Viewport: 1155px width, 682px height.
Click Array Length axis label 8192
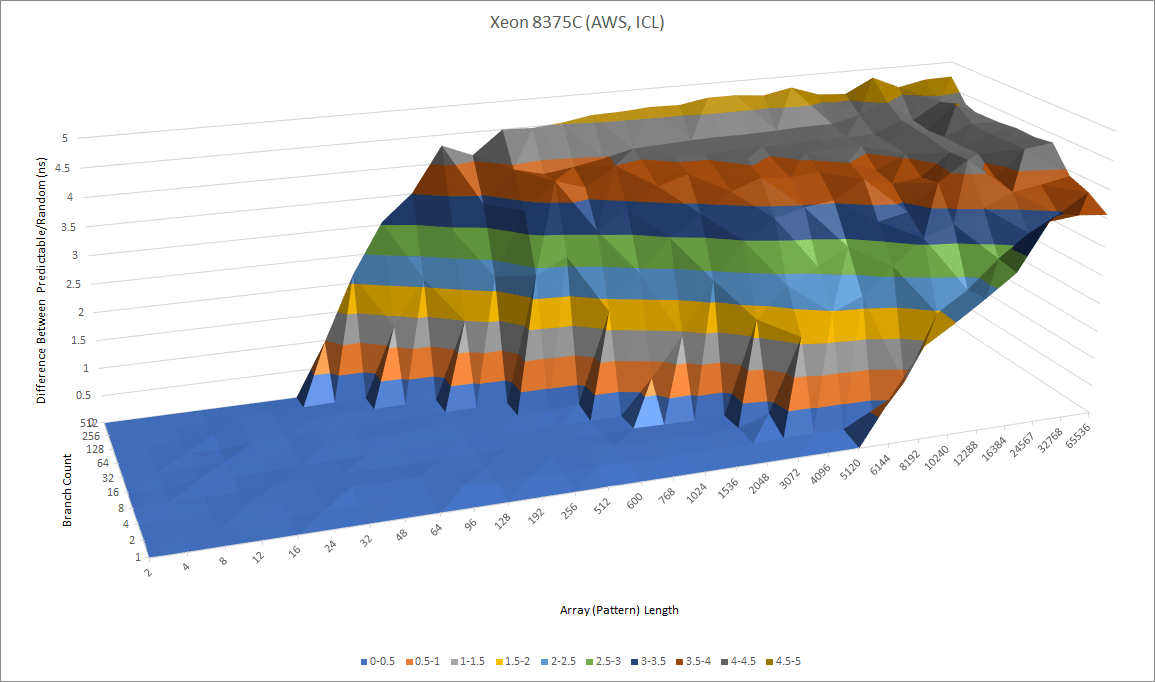click(x=910, y=460)
